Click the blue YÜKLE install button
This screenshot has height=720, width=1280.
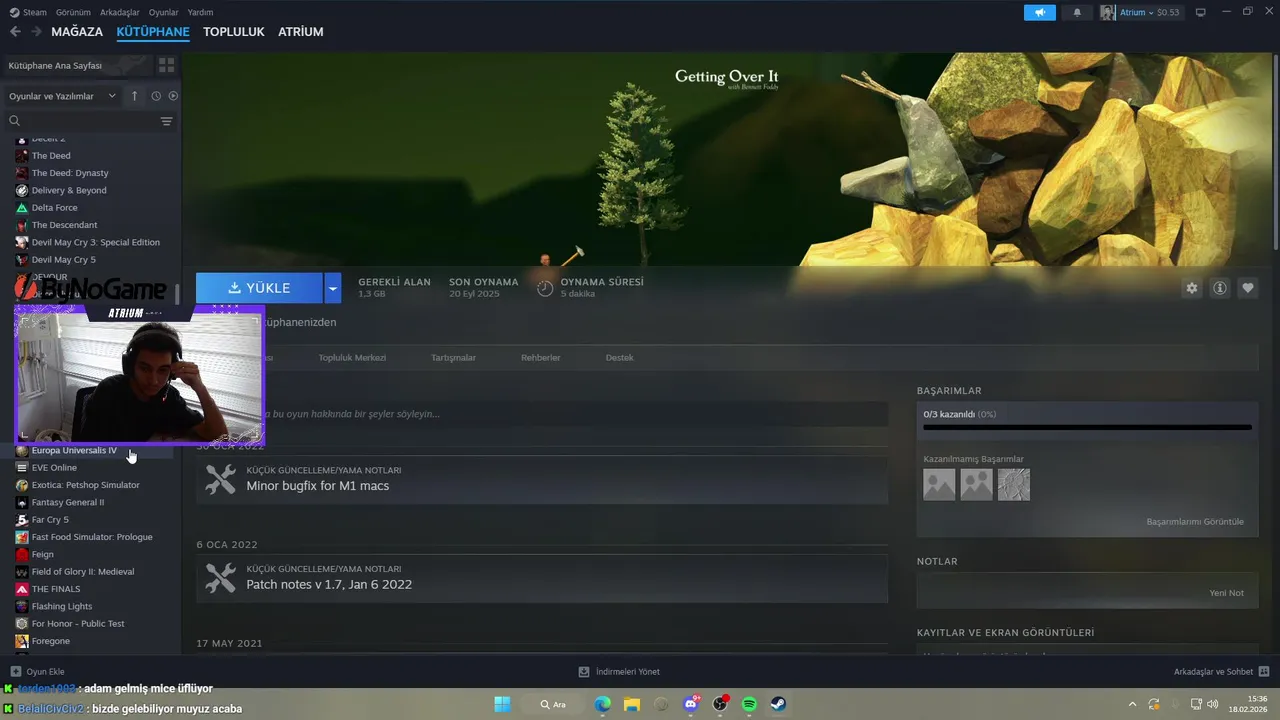259,288
